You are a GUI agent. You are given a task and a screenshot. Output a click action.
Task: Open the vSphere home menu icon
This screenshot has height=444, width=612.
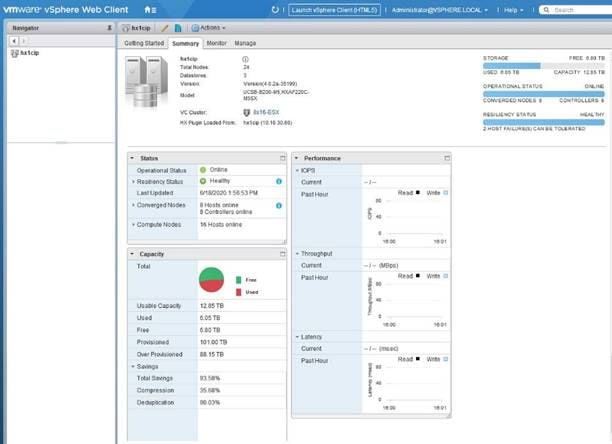pyautogui.click(x=150, y=10)
